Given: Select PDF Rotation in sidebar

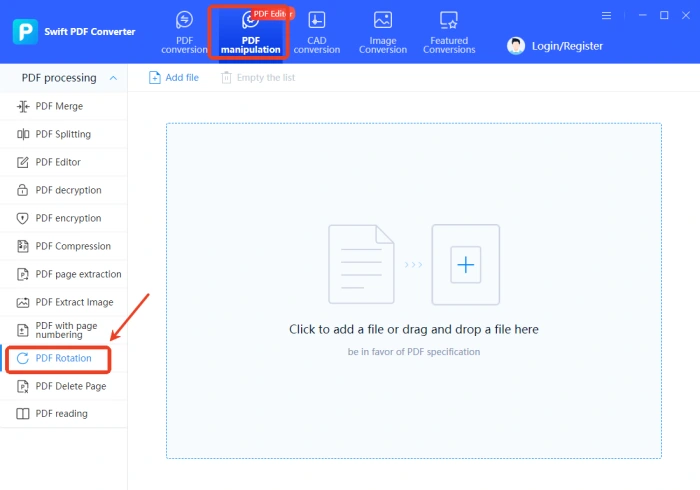Looking at the screenshot, I should tap(64, 358).
